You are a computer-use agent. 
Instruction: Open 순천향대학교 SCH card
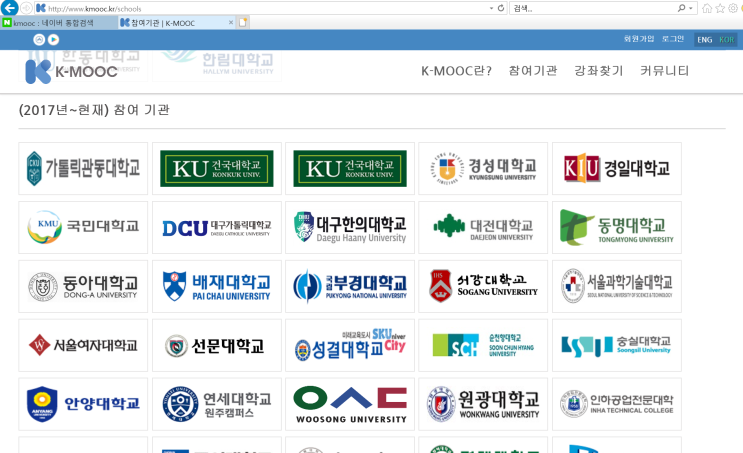tap(483, 345)
